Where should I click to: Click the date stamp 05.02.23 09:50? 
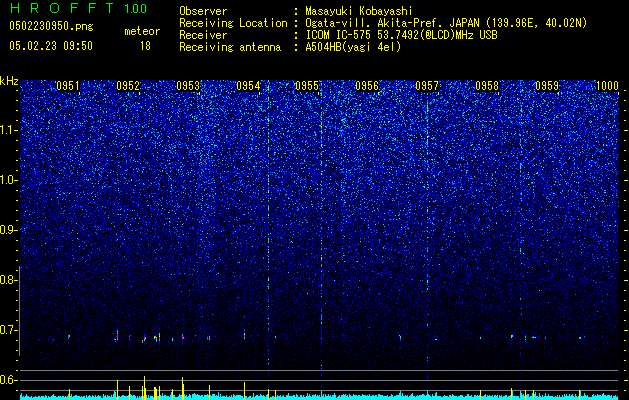pyautogui.click(x=51, y=46)
